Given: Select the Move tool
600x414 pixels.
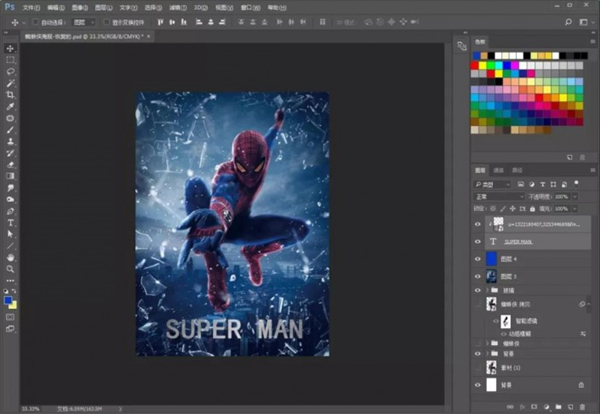Looking at the screenshot, I should (x=11, y=48).
